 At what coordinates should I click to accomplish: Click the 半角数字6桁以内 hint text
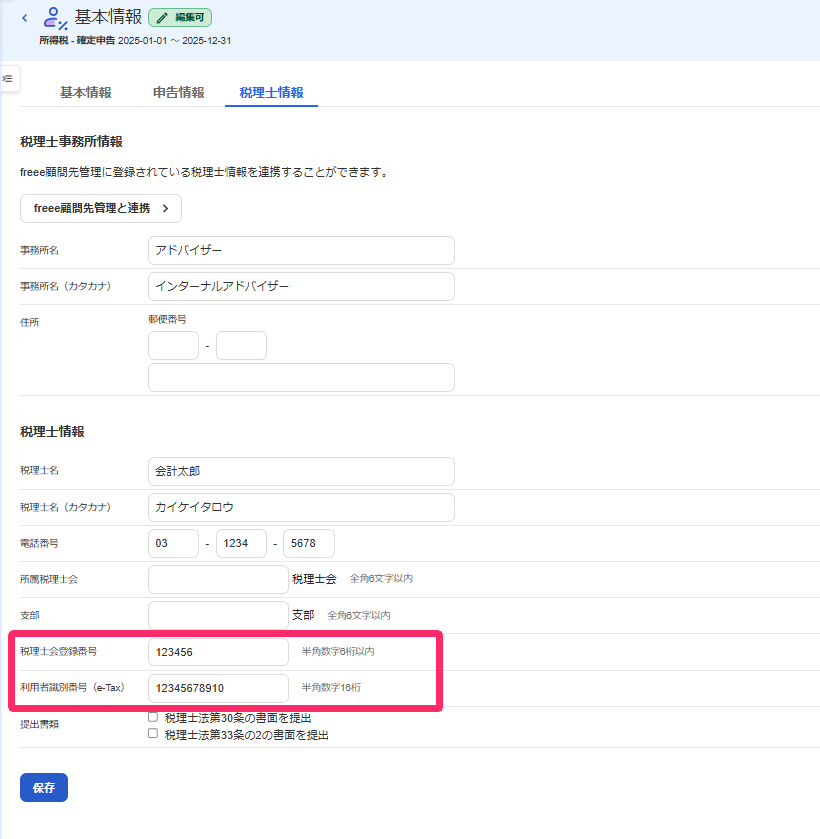(x=338, y=652)
